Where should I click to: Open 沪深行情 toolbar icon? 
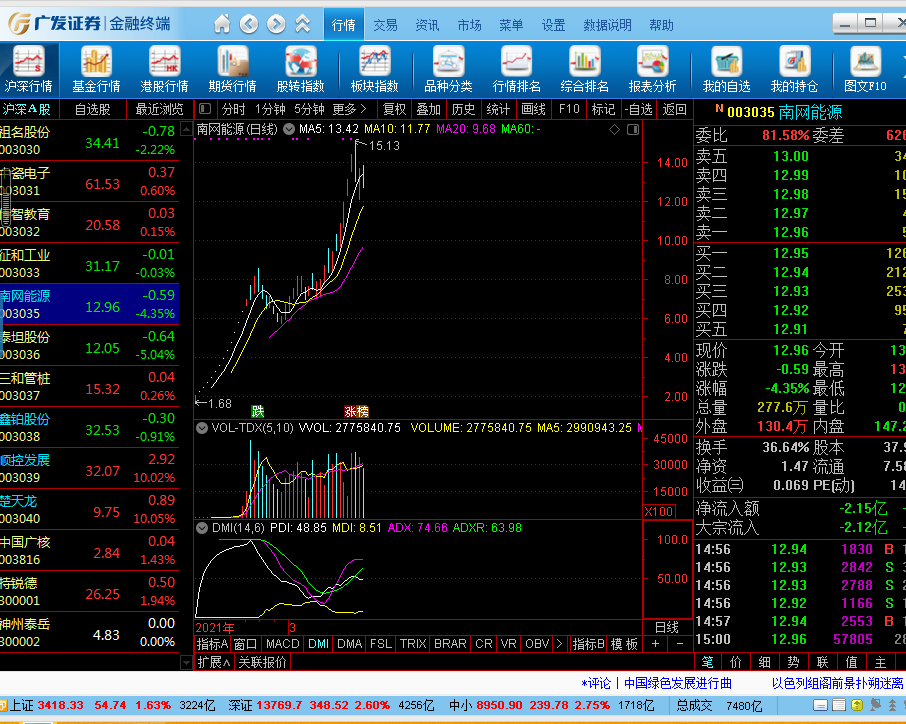[28, 70]
